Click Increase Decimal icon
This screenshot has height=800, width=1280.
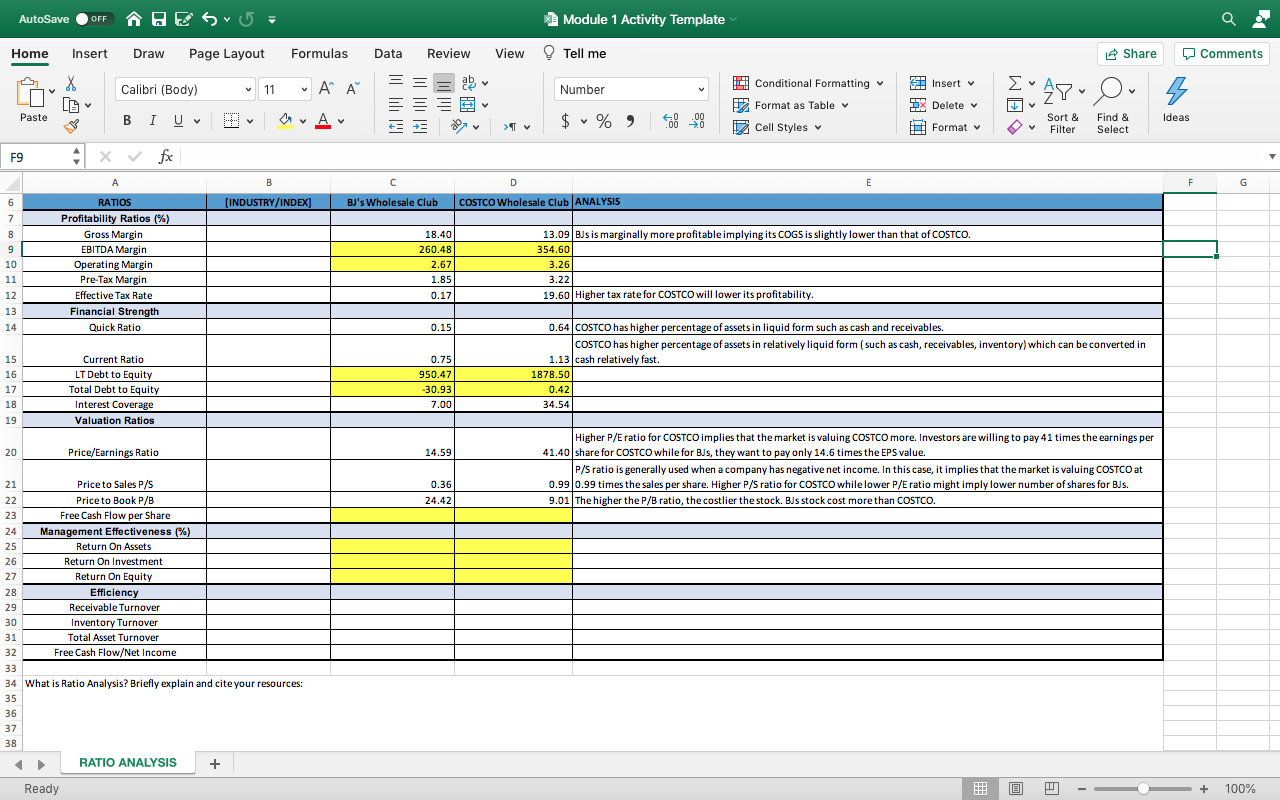coord(672,121)
